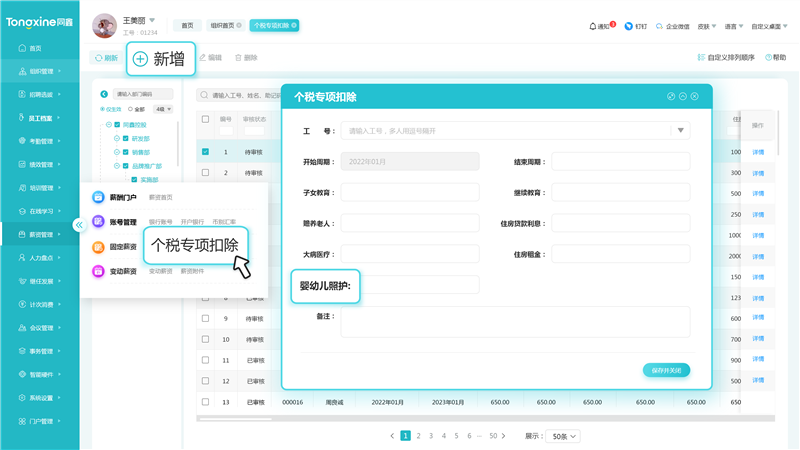Open the 工号 dropdown arrow in the dialog

(x=680, y=130)
